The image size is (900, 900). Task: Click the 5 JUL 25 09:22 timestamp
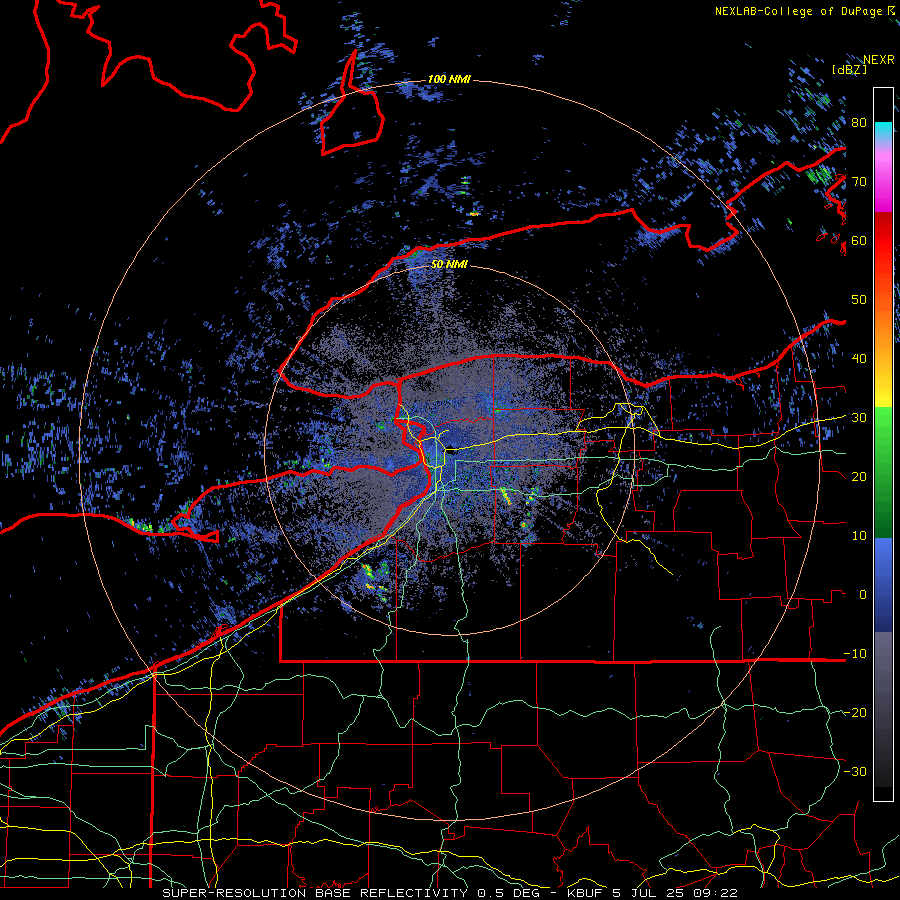click(x=675, y=893)
